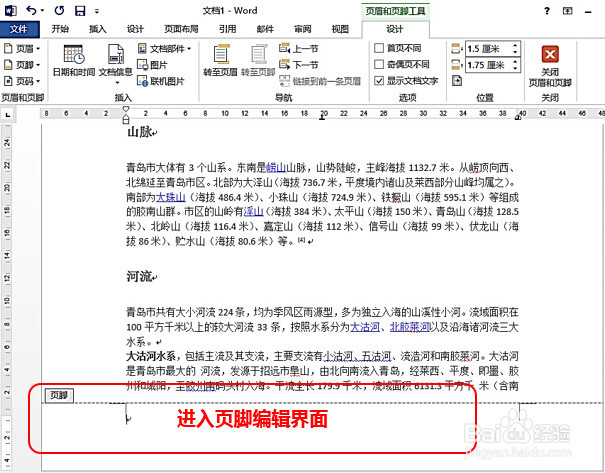Decrease footer distance with 1.75 厘米 spinner down
Screen dimensions: 605x473
(515, 69)
